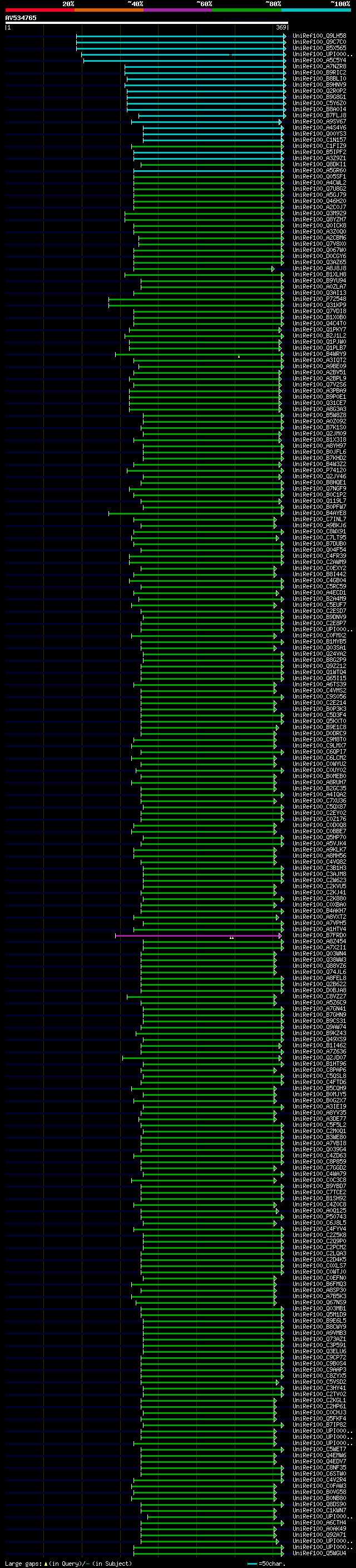Viewport: 356px width, 1568px height.
Task: Open hit UniRef100_Q38WW3
Action: [x=319, y=959]
